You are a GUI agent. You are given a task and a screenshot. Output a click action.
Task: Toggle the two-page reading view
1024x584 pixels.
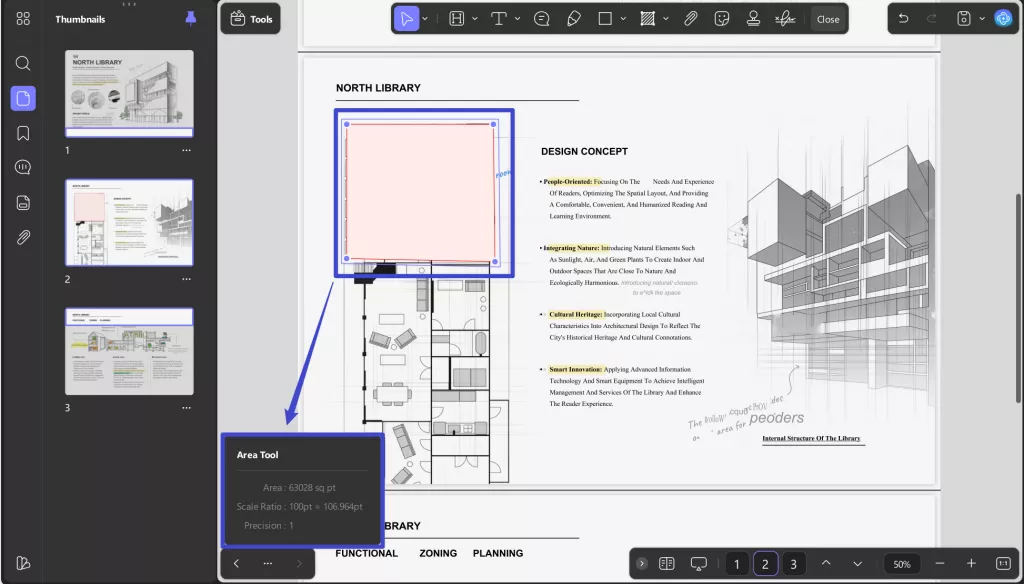point(667,564)
